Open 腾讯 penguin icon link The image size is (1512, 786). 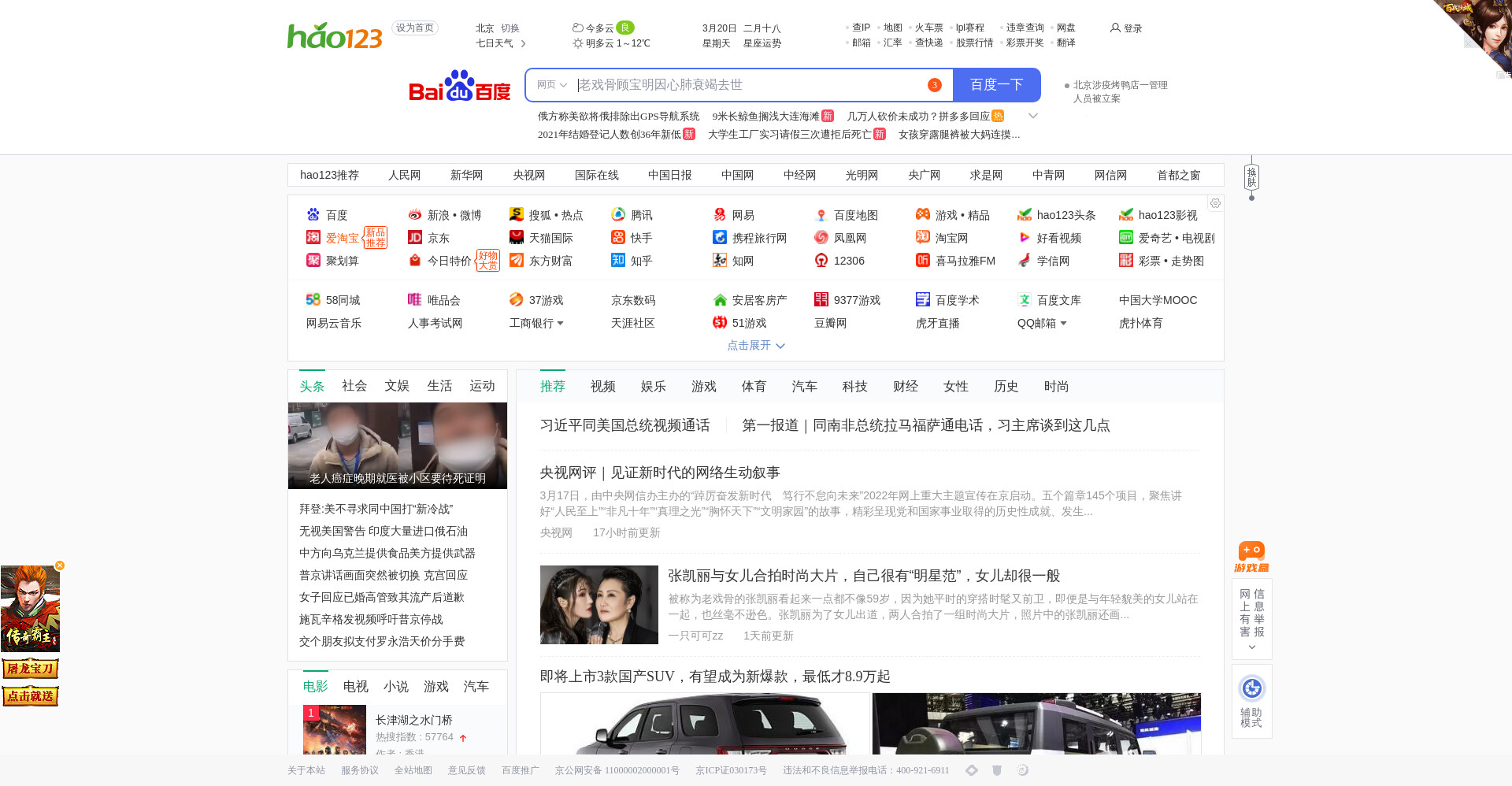[617, 214]
